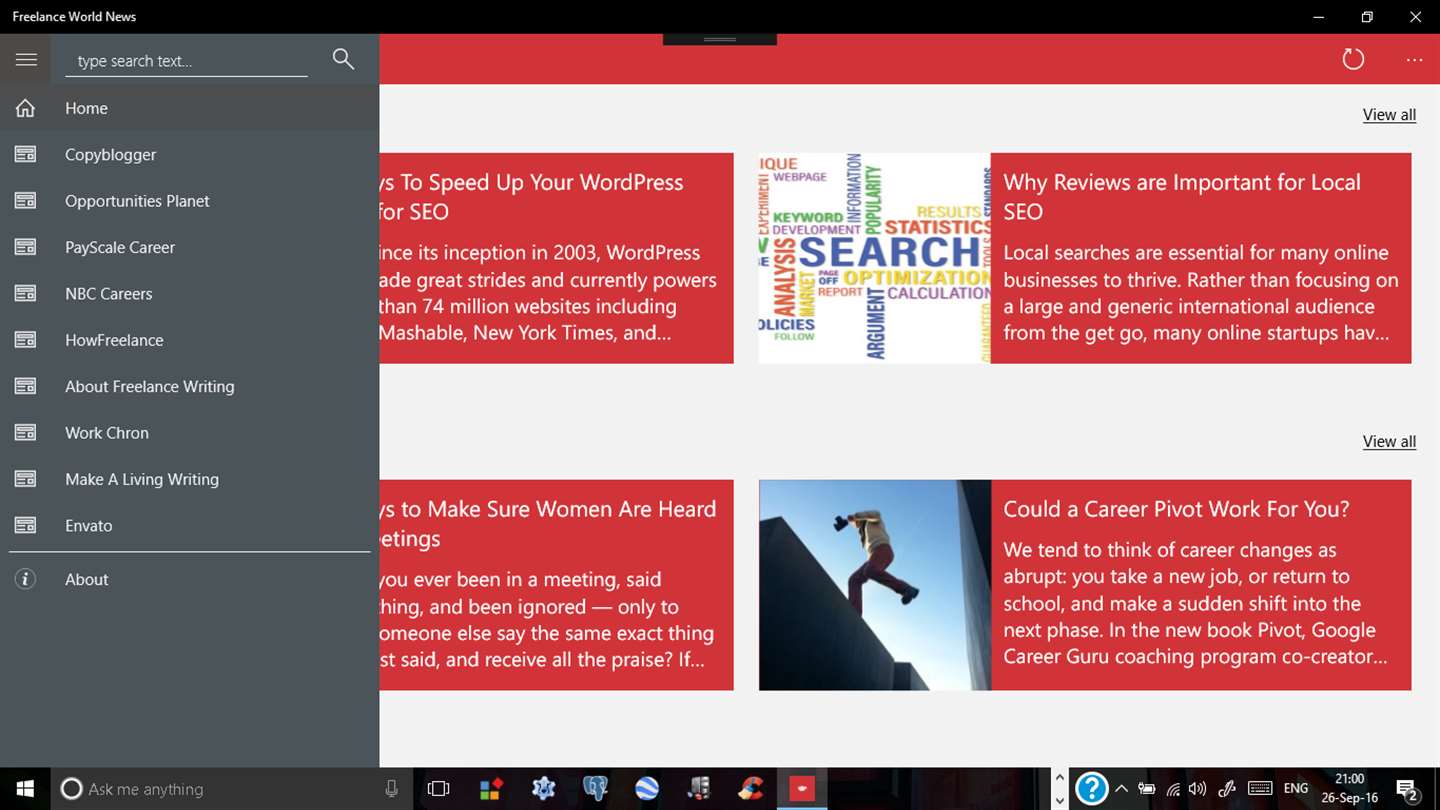Click the feed icon beside Envato
This screenshot has height=810, width=1440.
(x=25, y=525)
